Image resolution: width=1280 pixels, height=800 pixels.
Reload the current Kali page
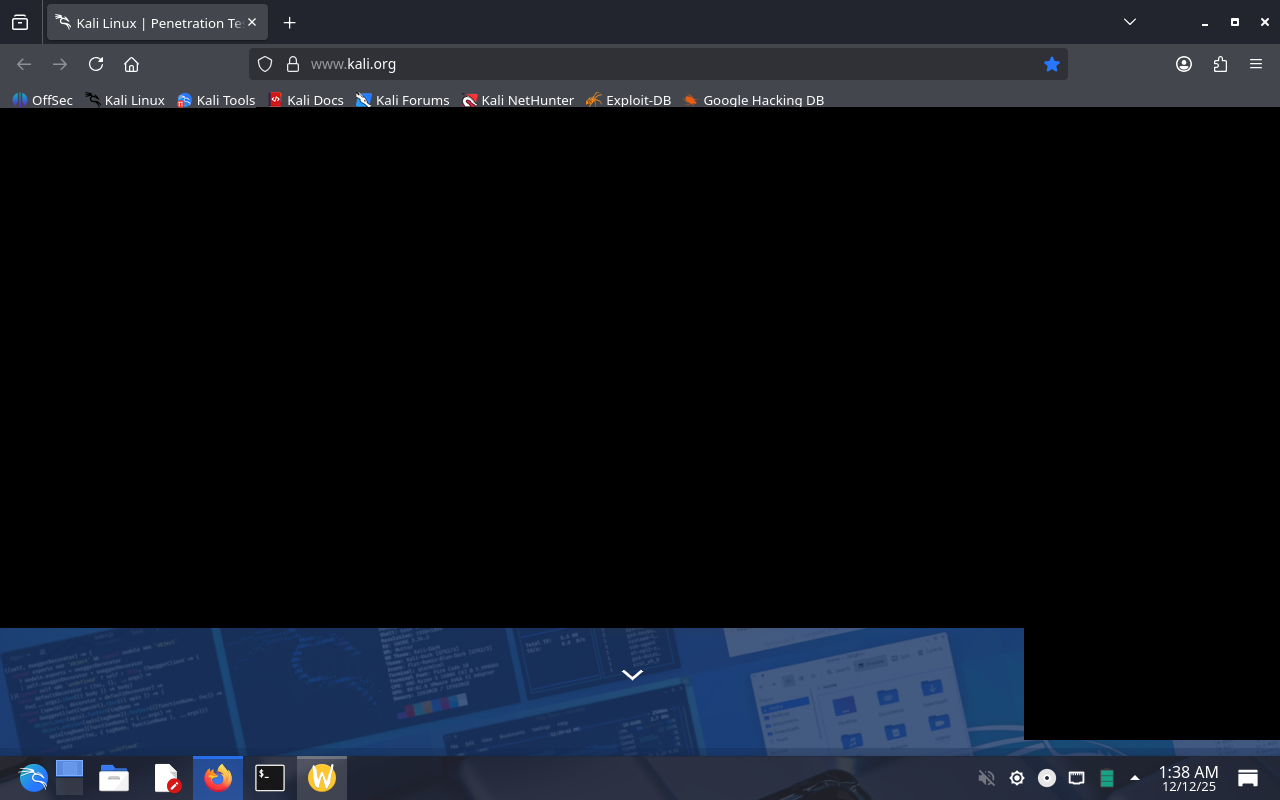click(96, 64)
